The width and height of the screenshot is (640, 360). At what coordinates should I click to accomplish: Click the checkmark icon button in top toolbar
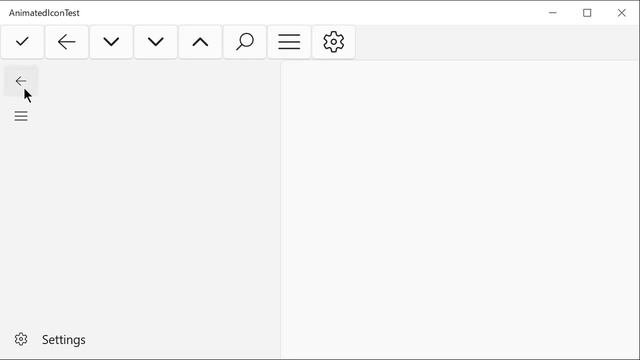pos(22,42)
